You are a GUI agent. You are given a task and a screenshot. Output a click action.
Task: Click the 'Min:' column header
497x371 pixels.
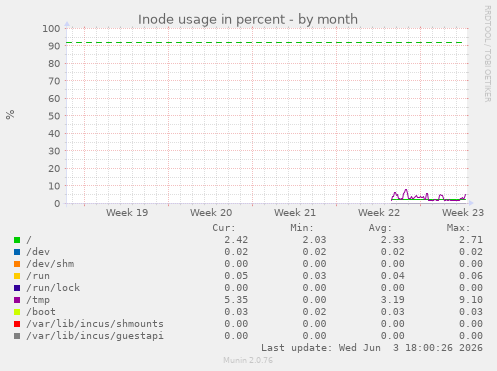click(302, 228)
